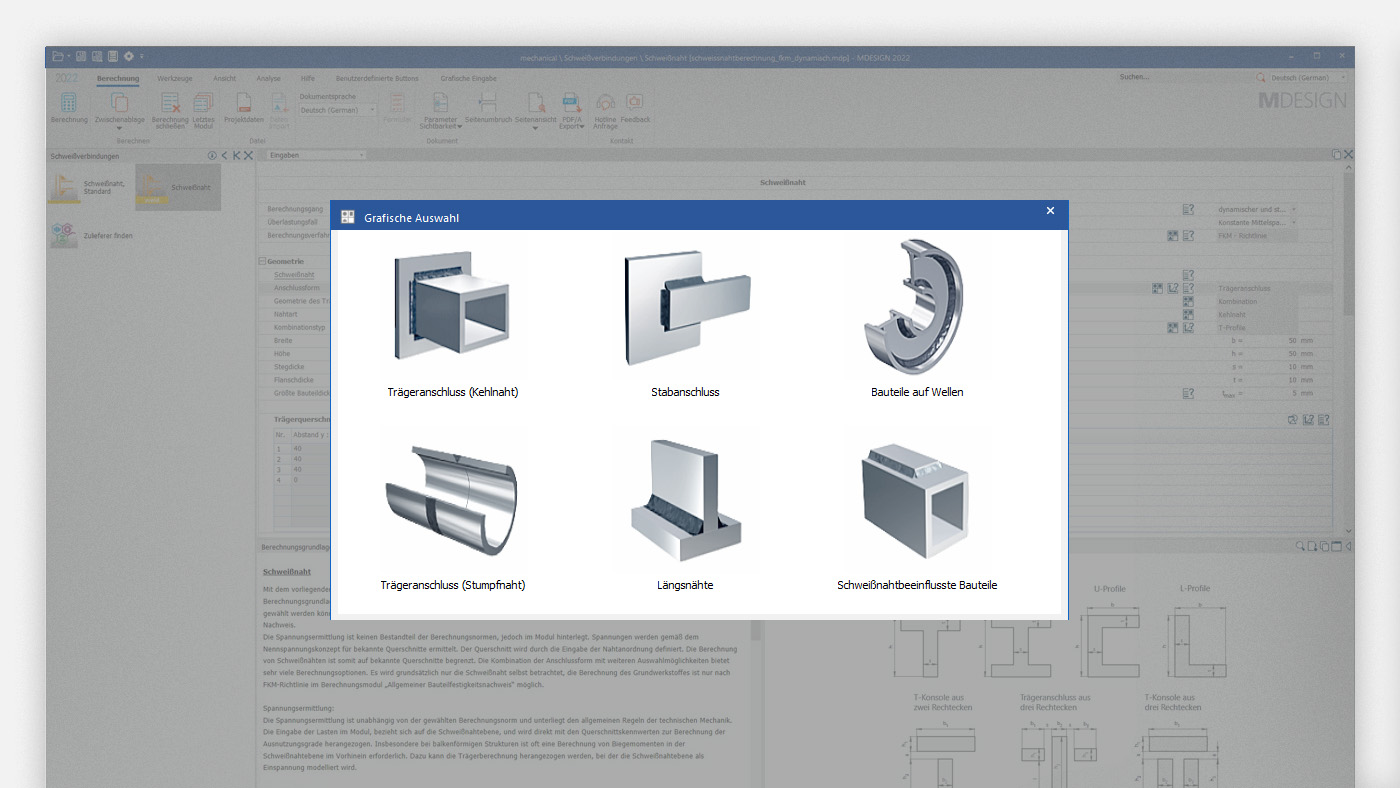Click the Hotline Anfrage headset icon
1400x788 pixels.
tap(606, 111)
